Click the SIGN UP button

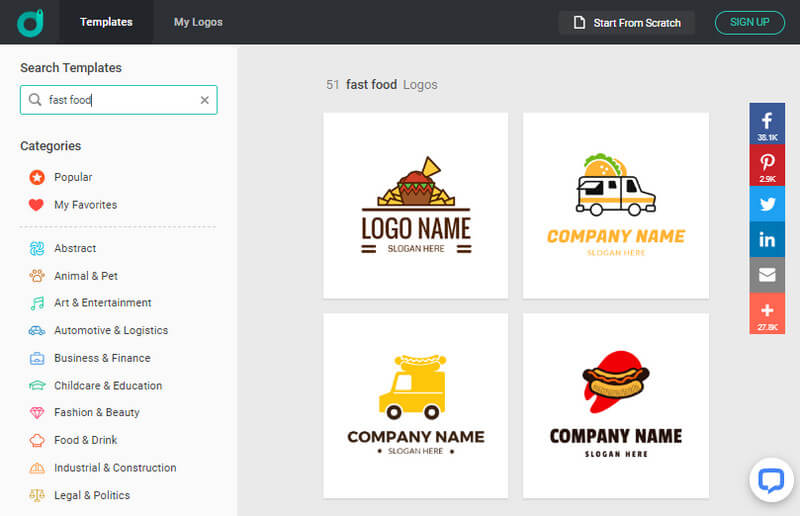pos(749,22)
